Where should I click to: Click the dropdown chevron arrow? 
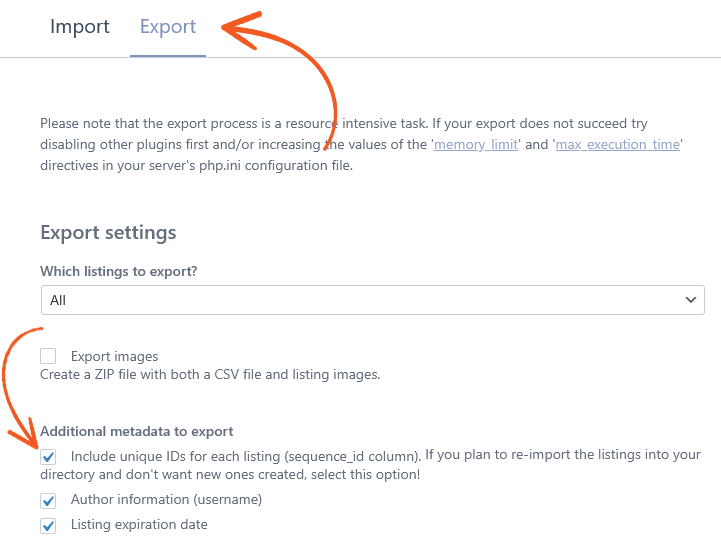coord(690,300)
